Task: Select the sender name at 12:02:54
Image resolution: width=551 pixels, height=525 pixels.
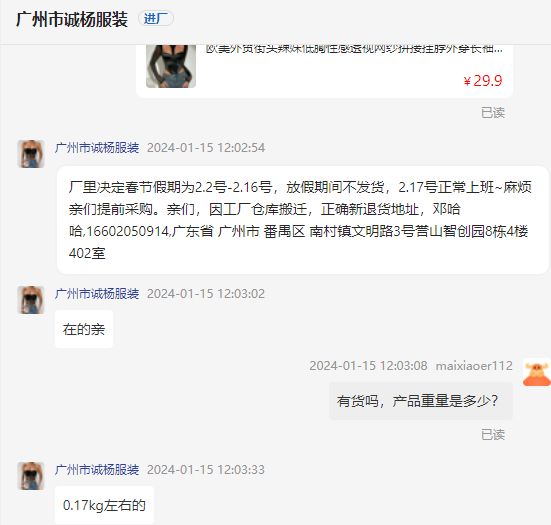Action: click(x=97, y=148)
